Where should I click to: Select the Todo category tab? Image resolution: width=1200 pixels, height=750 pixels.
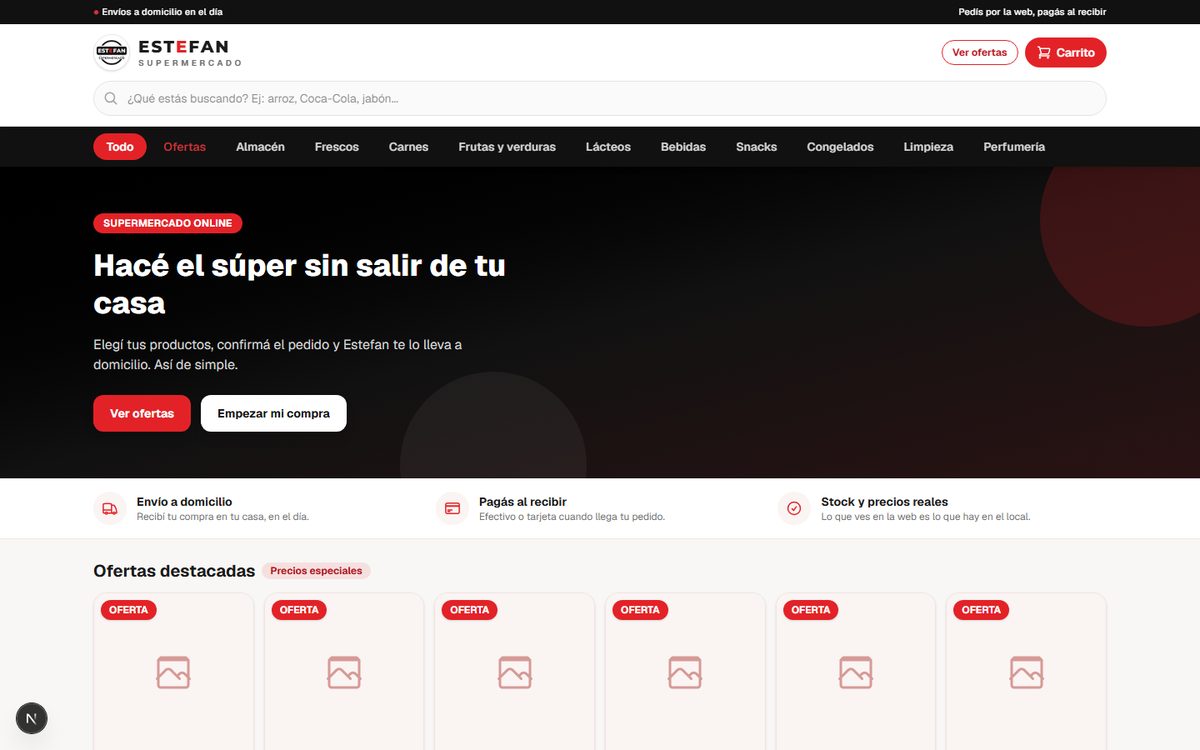(x=120, y=147)
